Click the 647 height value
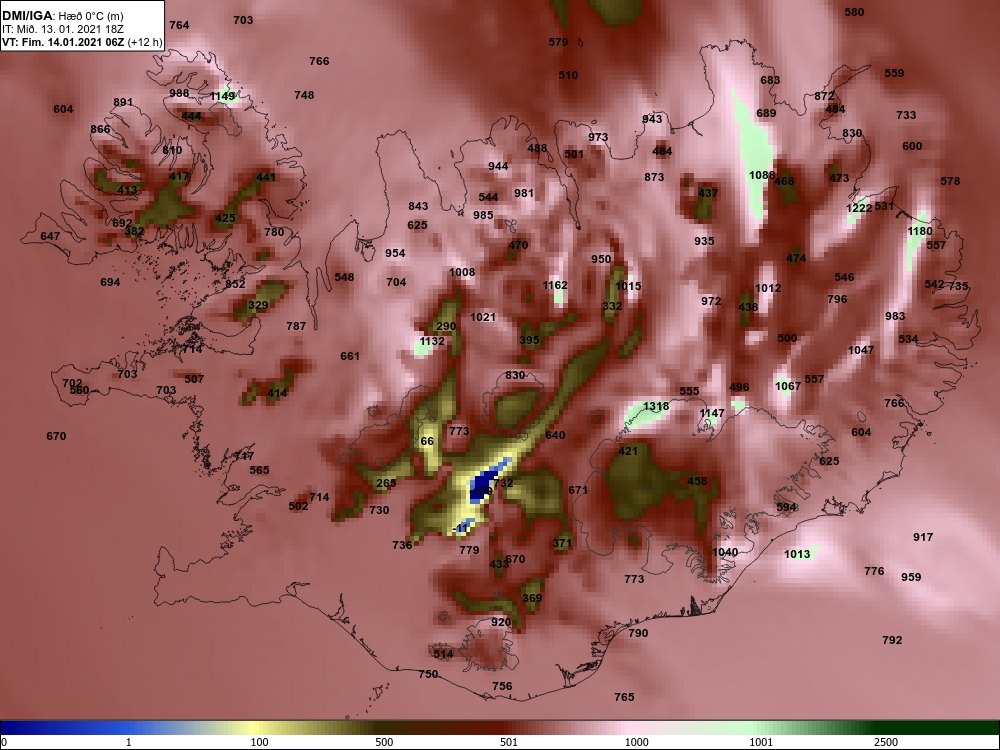The height and width of the screenshot is (750, 1000). pyautogui.click(x=50, y=237)
